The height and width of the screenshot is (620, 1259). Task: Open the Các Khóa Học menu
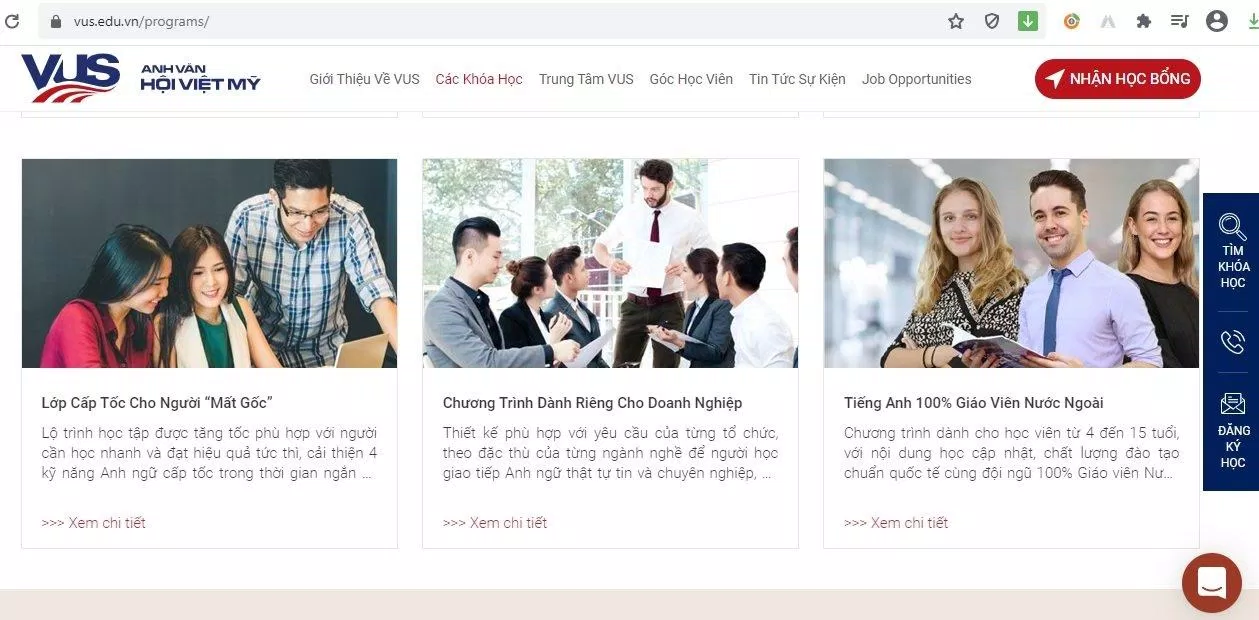479,79
